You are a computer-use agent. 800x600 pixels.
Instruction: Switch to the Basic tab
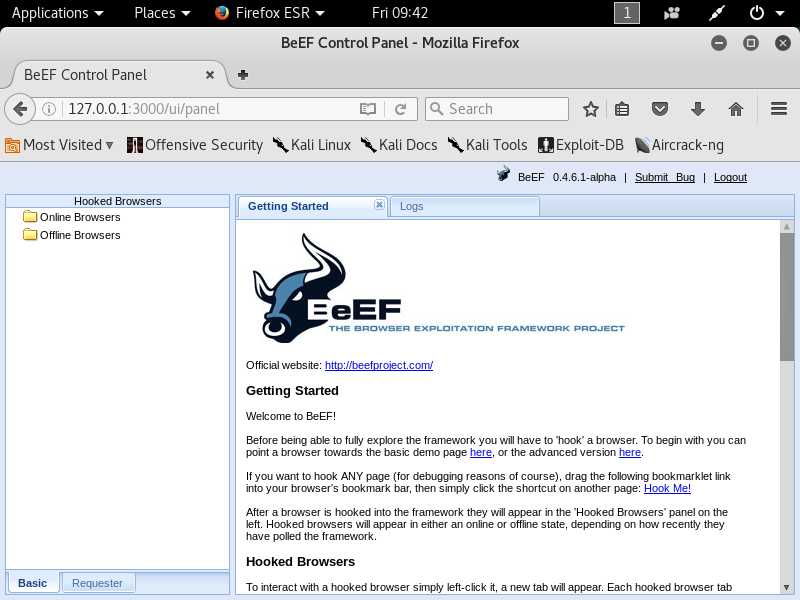point(32,583)
